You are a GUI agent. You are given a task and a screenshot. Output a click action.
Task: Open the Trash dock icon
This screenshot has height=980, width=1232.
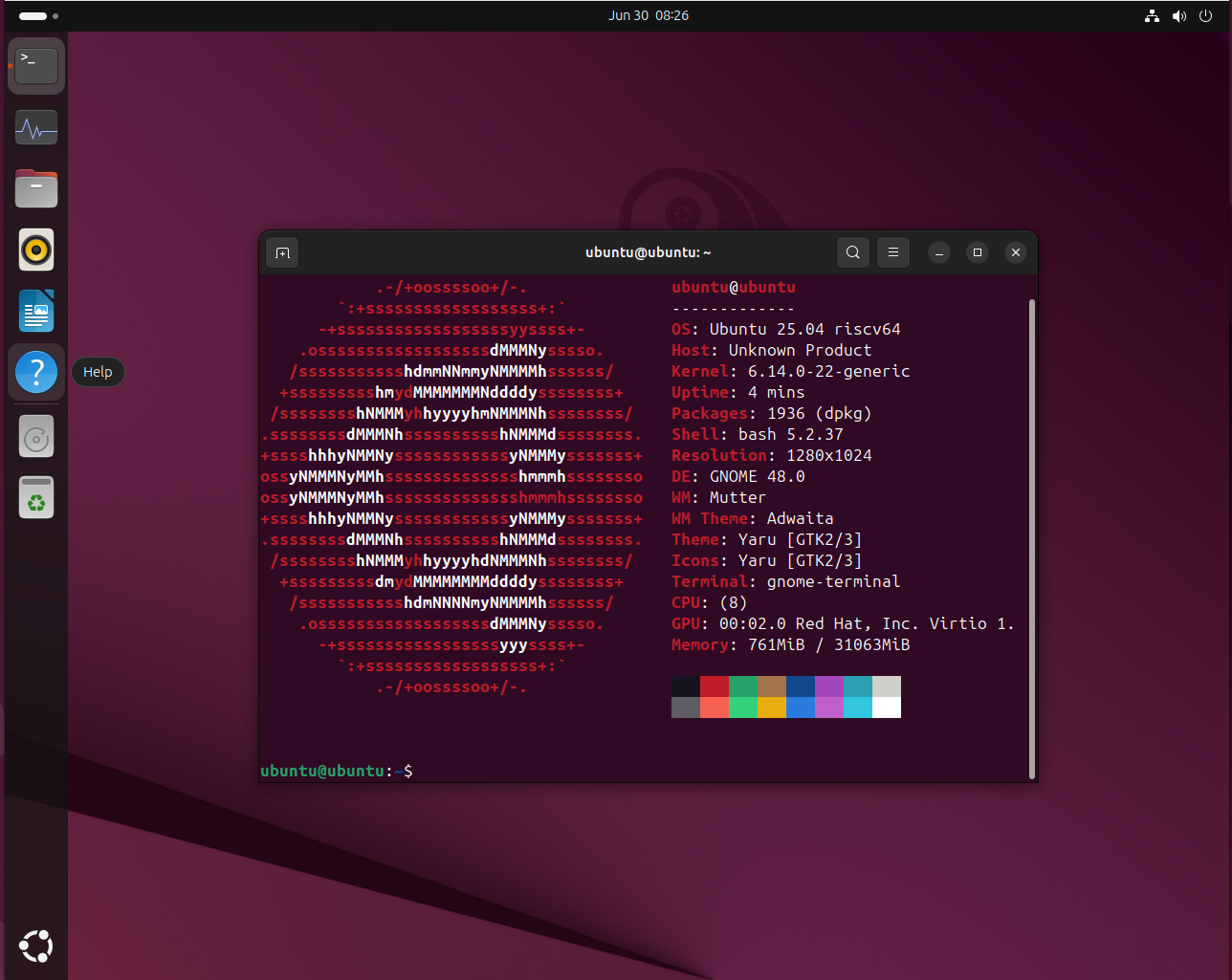tap(36, 498)
